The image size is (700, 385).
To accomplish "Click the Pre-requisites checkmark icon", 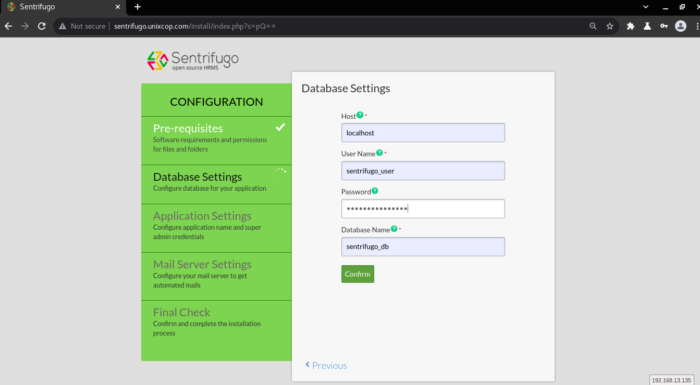I will pyautogui.click(x=280, y=127).
